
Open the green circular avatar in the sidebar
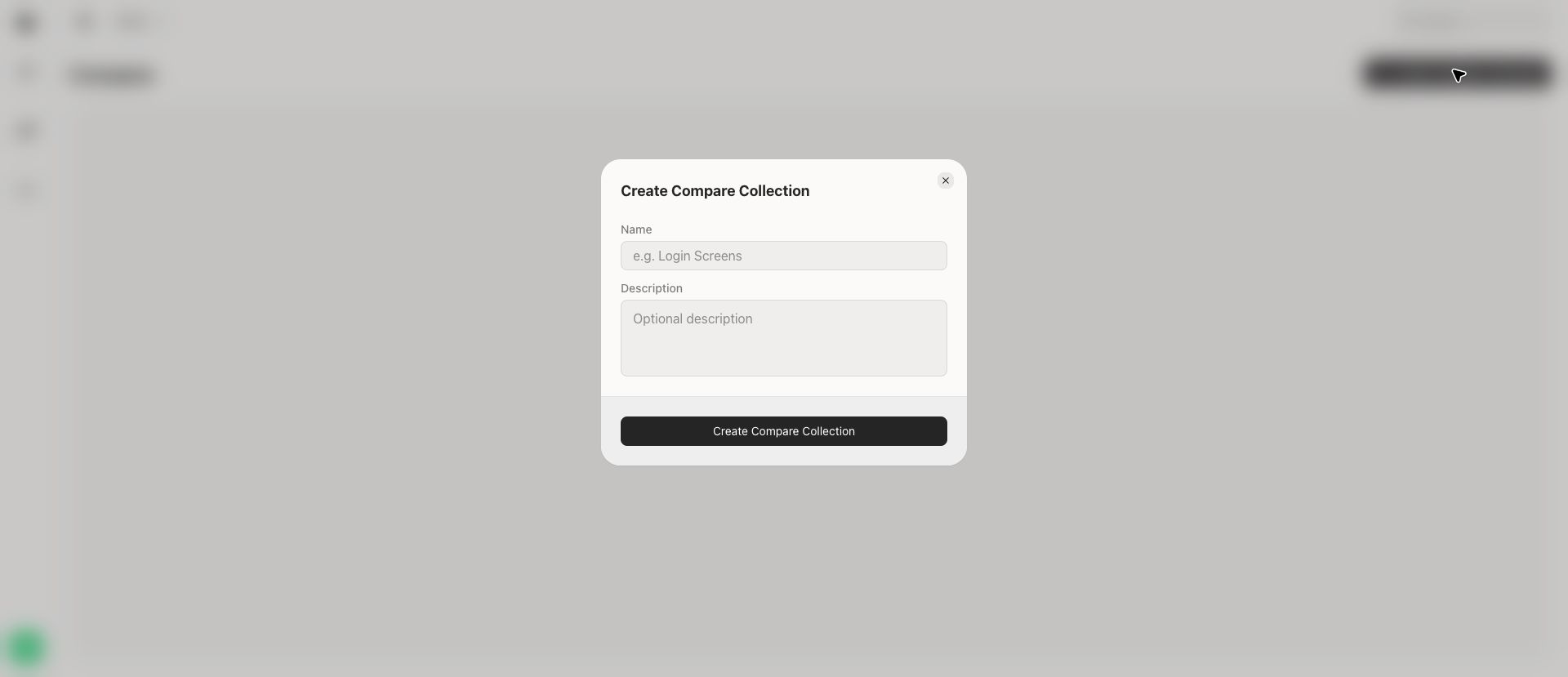coord(26,647)
